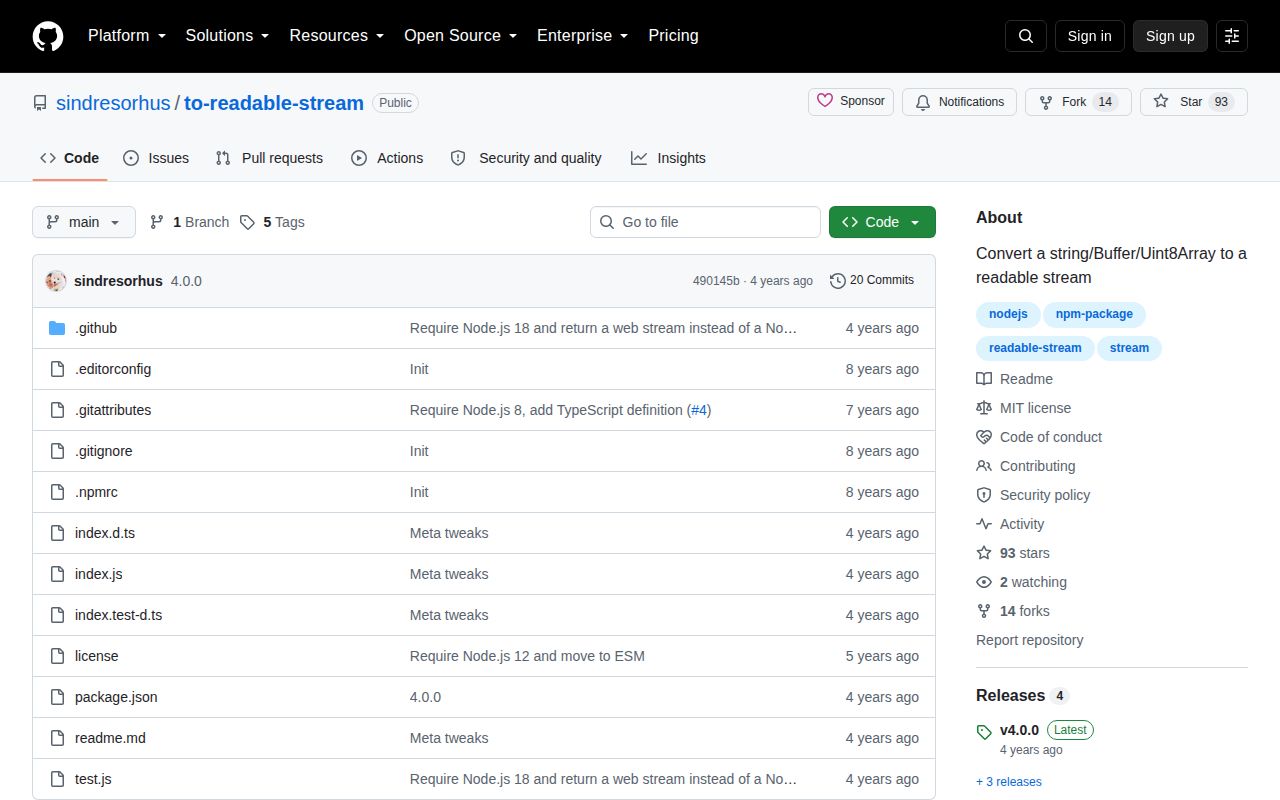Image resolution: width=1280 pixels, height=800 pixels.
Task: Select the stream topic tag
Action: [x=1129, y=348]
